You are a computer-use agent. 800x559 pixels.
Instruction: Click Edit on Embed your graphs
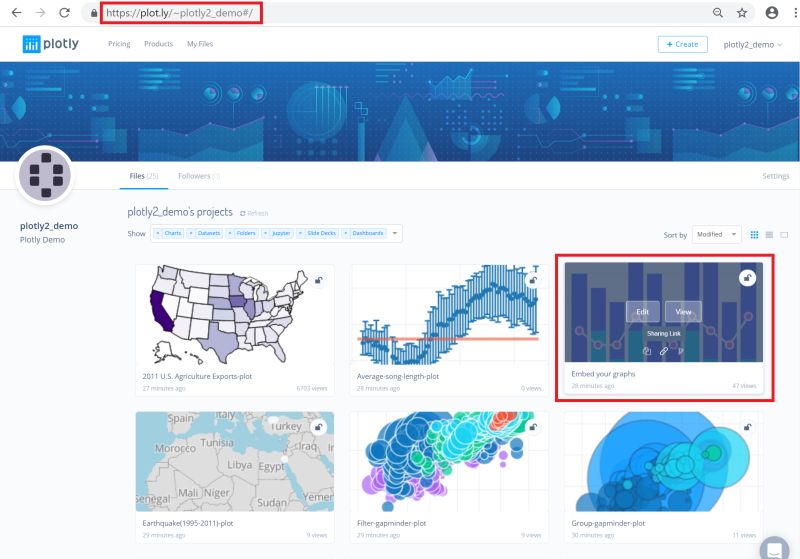643,312
